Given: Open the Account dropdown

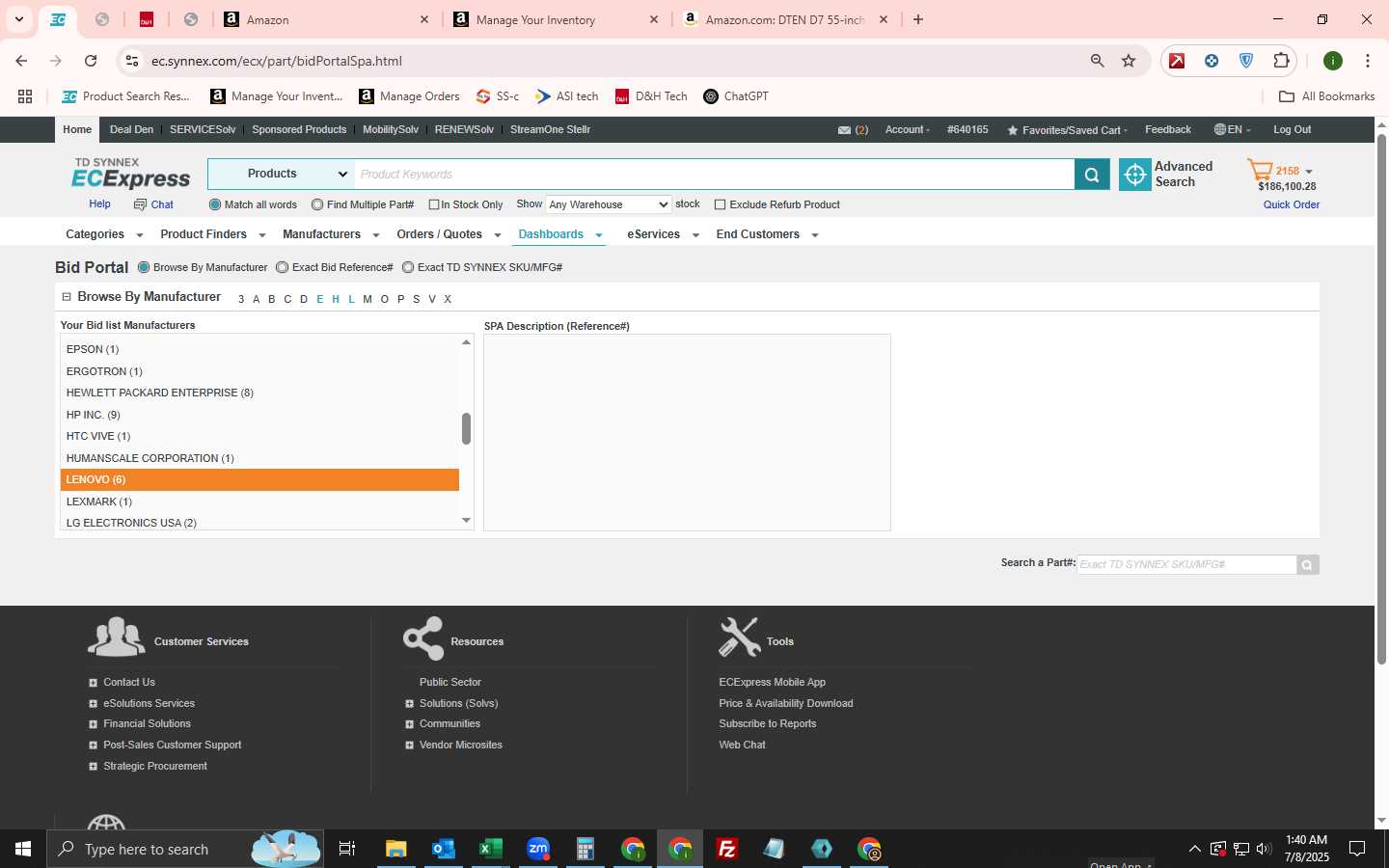Looking at the screenshot, I should coord(907,129).
